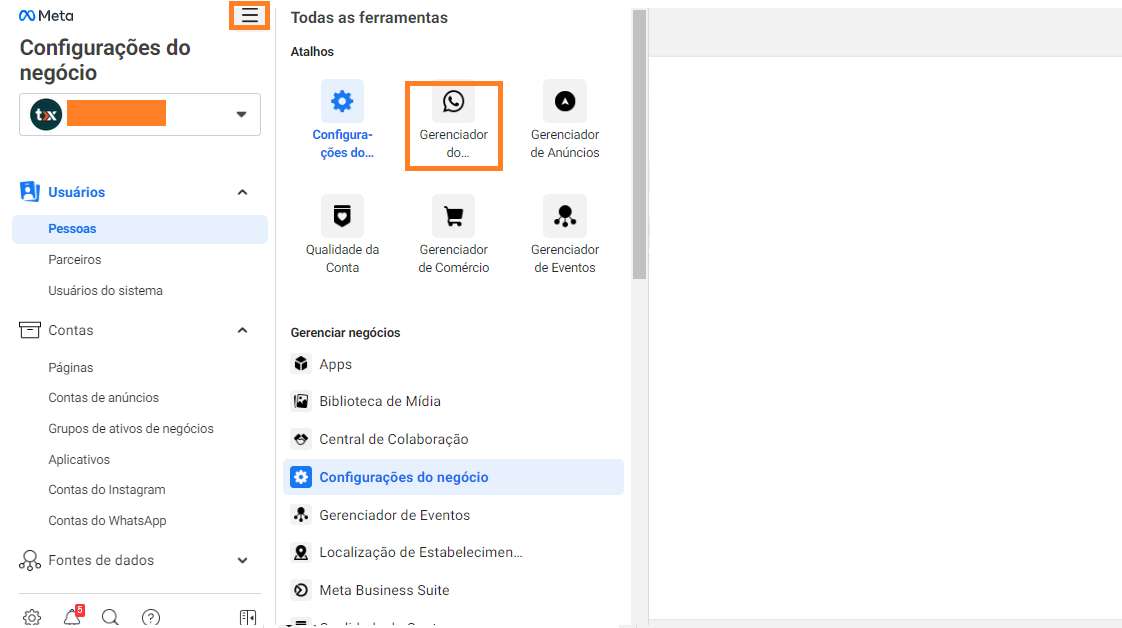Select Usuários do sistema
The image size is (1122, 628).
click(x=105, y=290)
